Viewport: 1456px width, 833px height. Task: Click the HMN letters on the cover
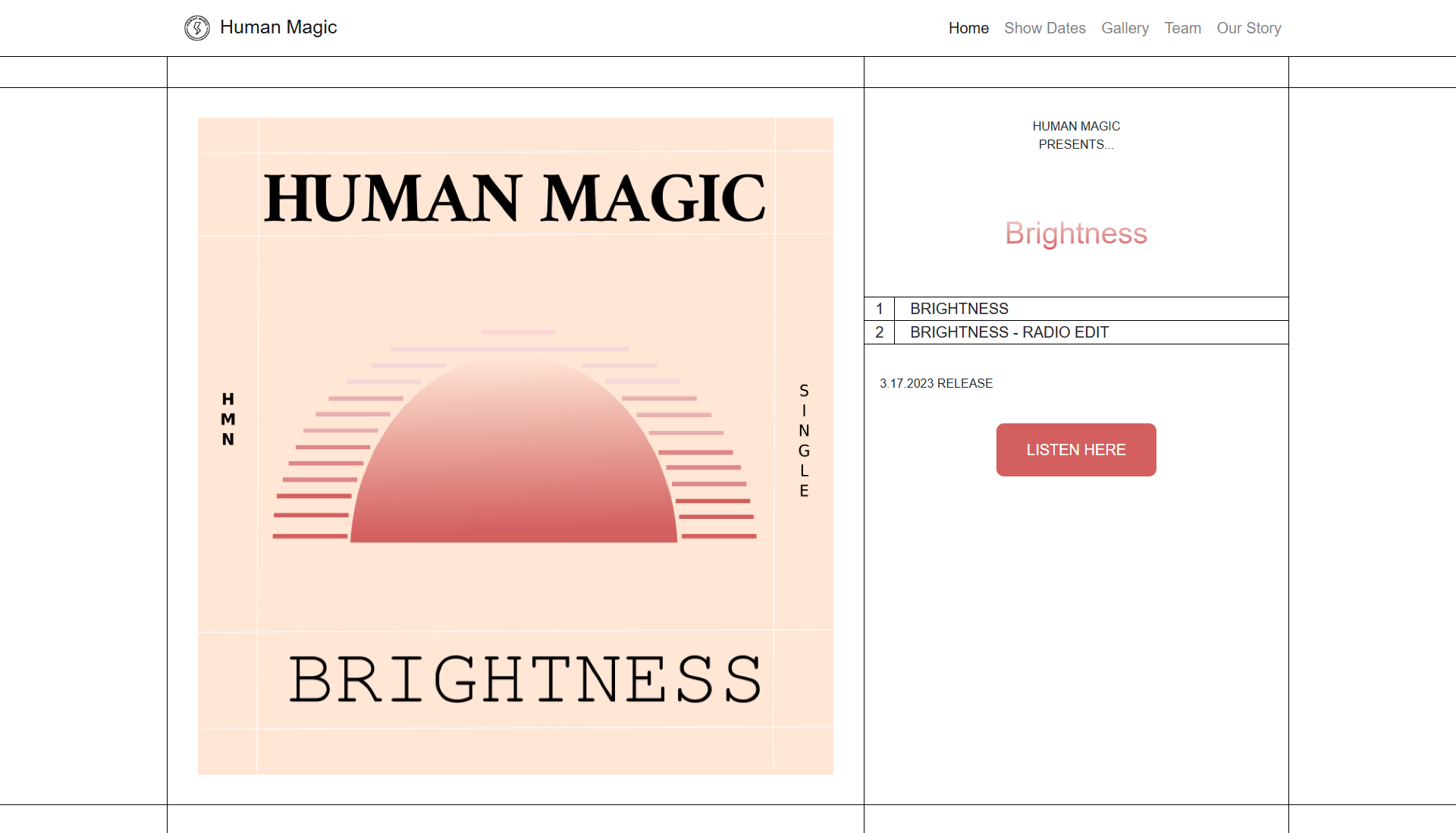point(228,419)
